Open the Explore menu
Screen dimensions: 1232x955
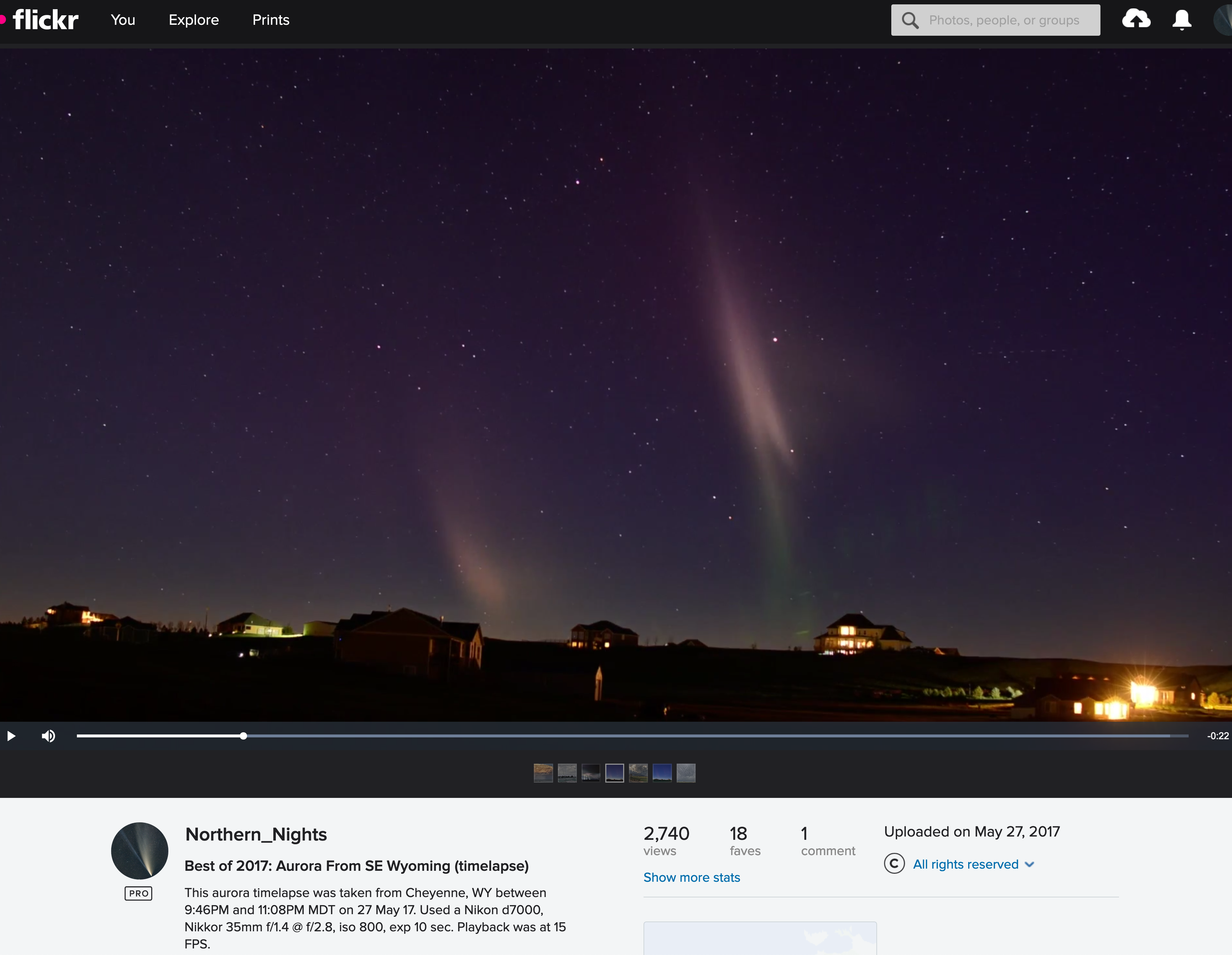click(193, 20)
